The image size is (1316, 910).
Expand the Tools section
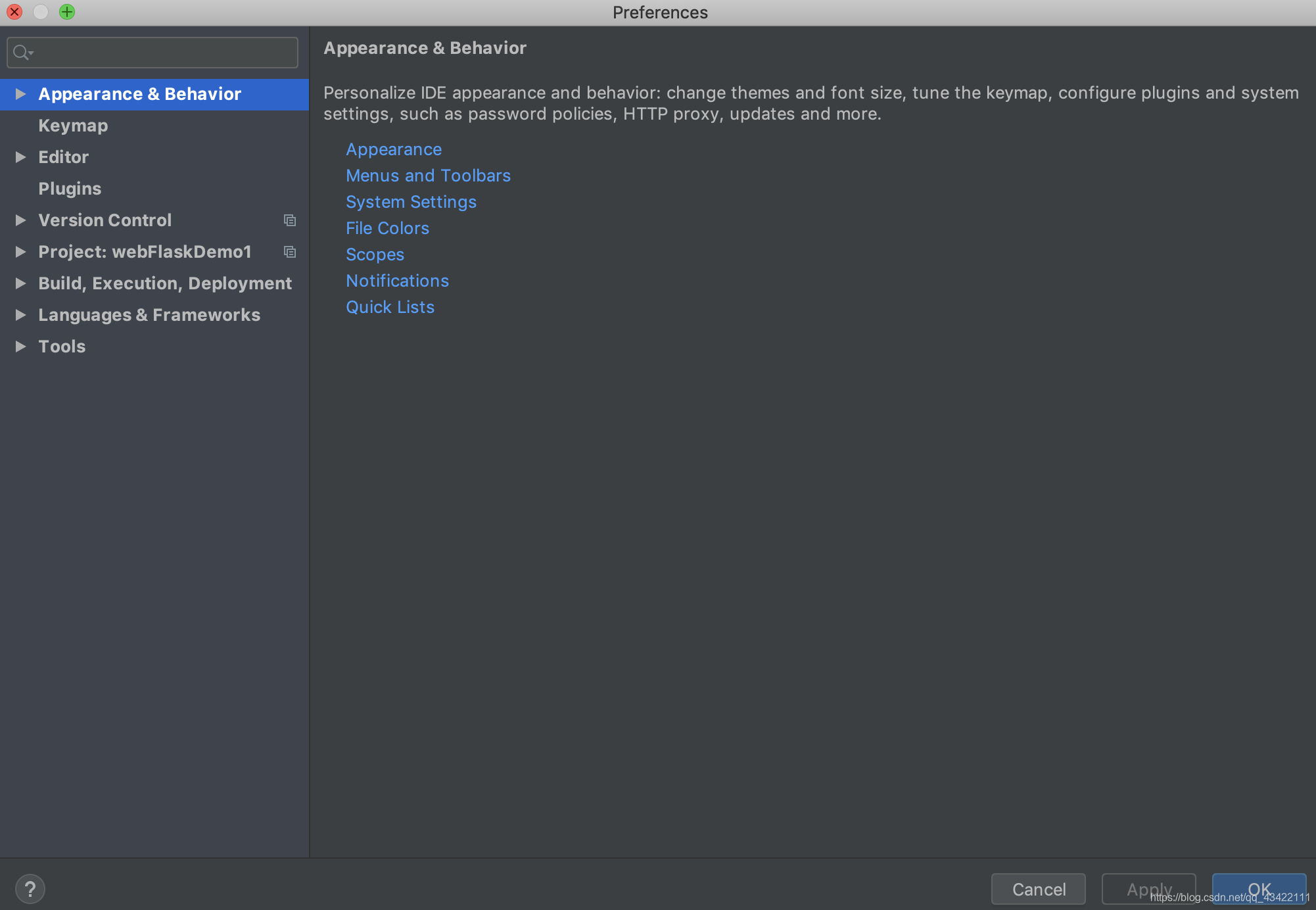coord(20,346)
